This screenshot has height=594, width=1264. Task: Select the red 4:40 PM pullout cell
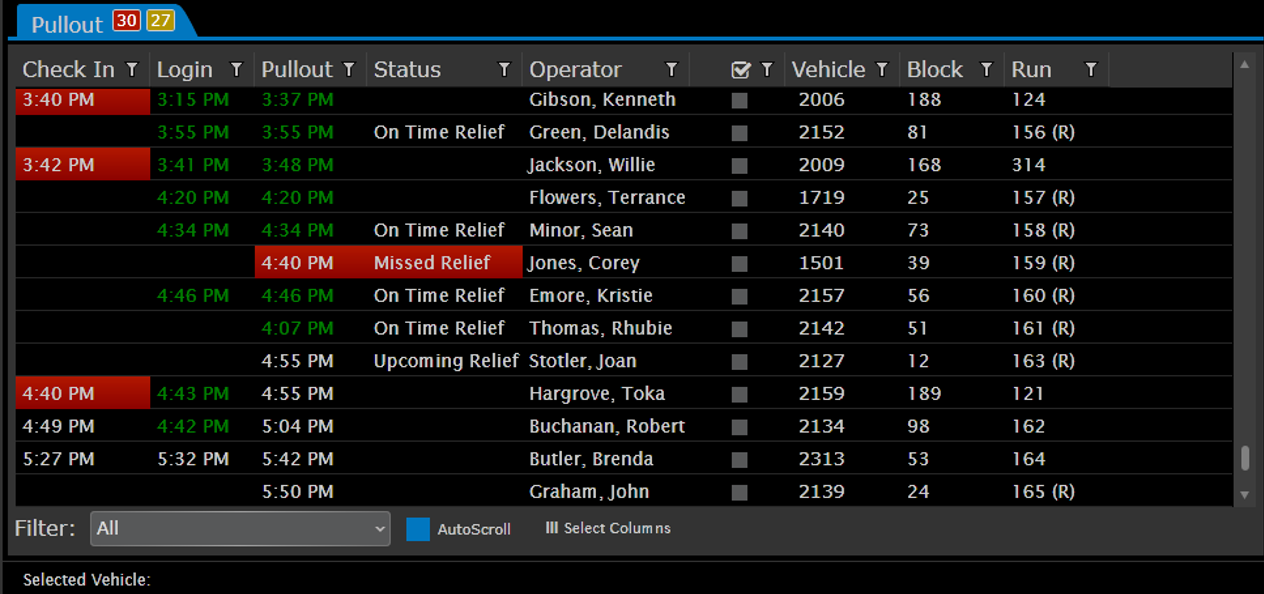[311, 263]
